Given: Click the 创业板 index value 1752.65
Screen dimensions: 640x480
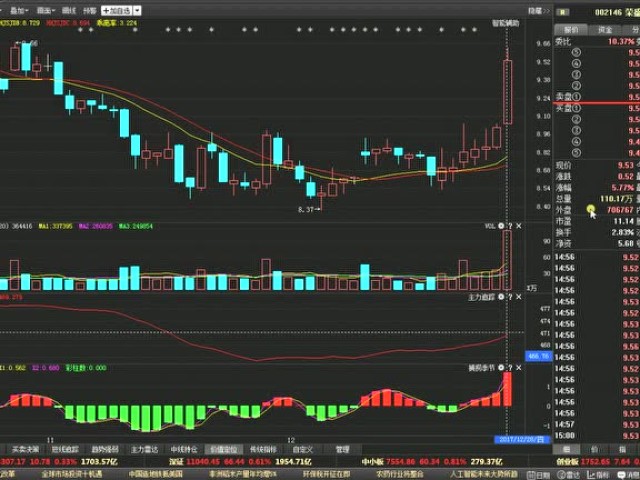Looking at the screenshot, I should [x=594, y=462].
